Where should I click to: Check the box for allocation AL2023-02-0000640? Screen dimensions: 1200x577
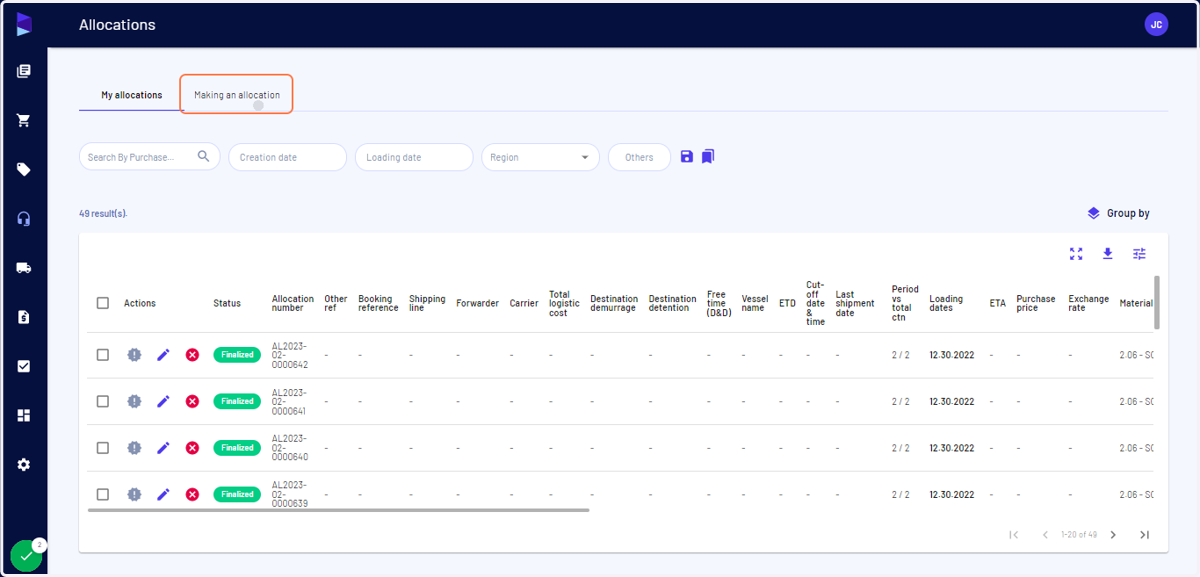[103, 448]
